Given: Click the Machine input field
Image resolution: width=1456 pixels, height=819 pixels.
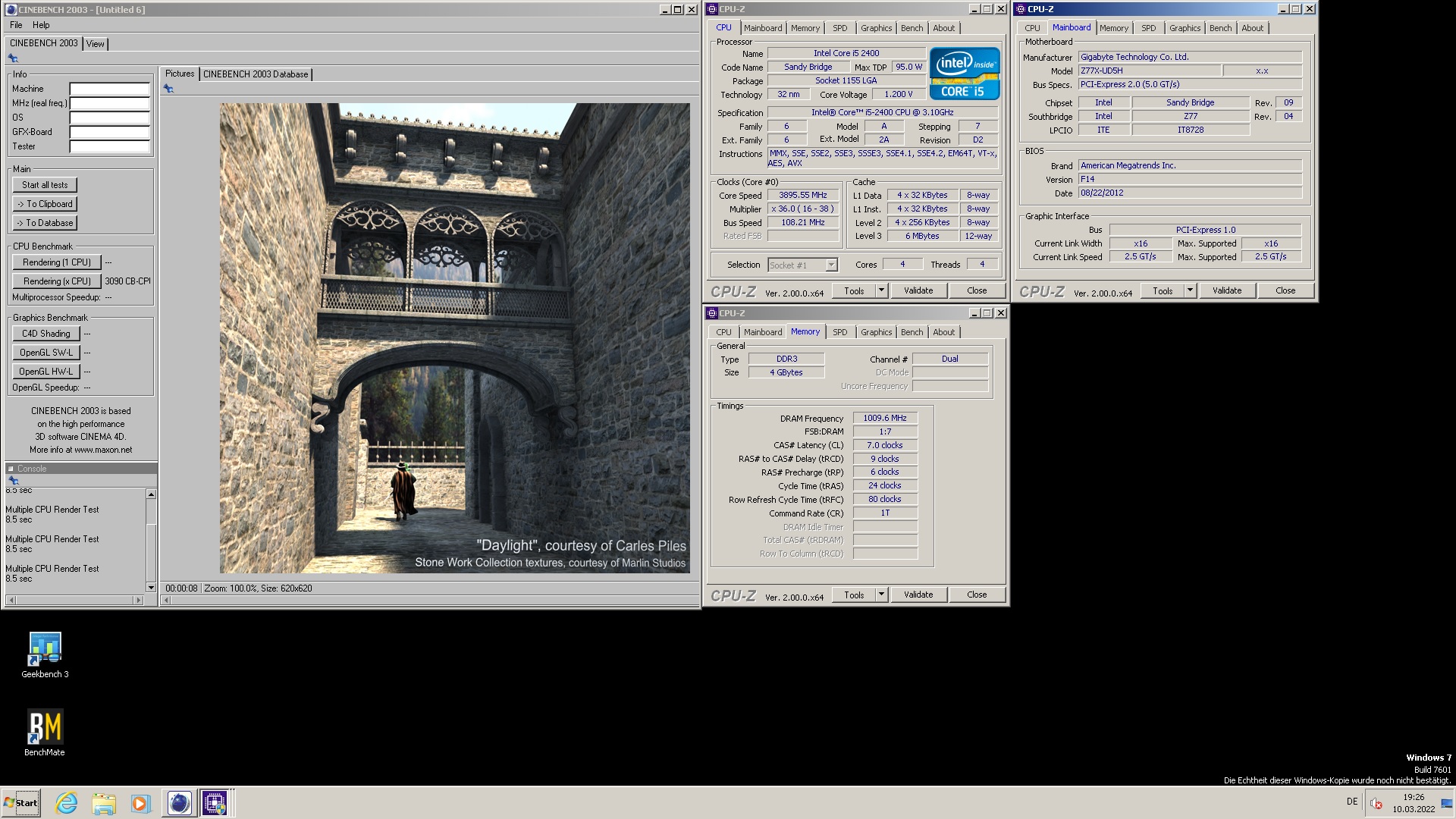Looking at the screenshot, I should 110,89.
